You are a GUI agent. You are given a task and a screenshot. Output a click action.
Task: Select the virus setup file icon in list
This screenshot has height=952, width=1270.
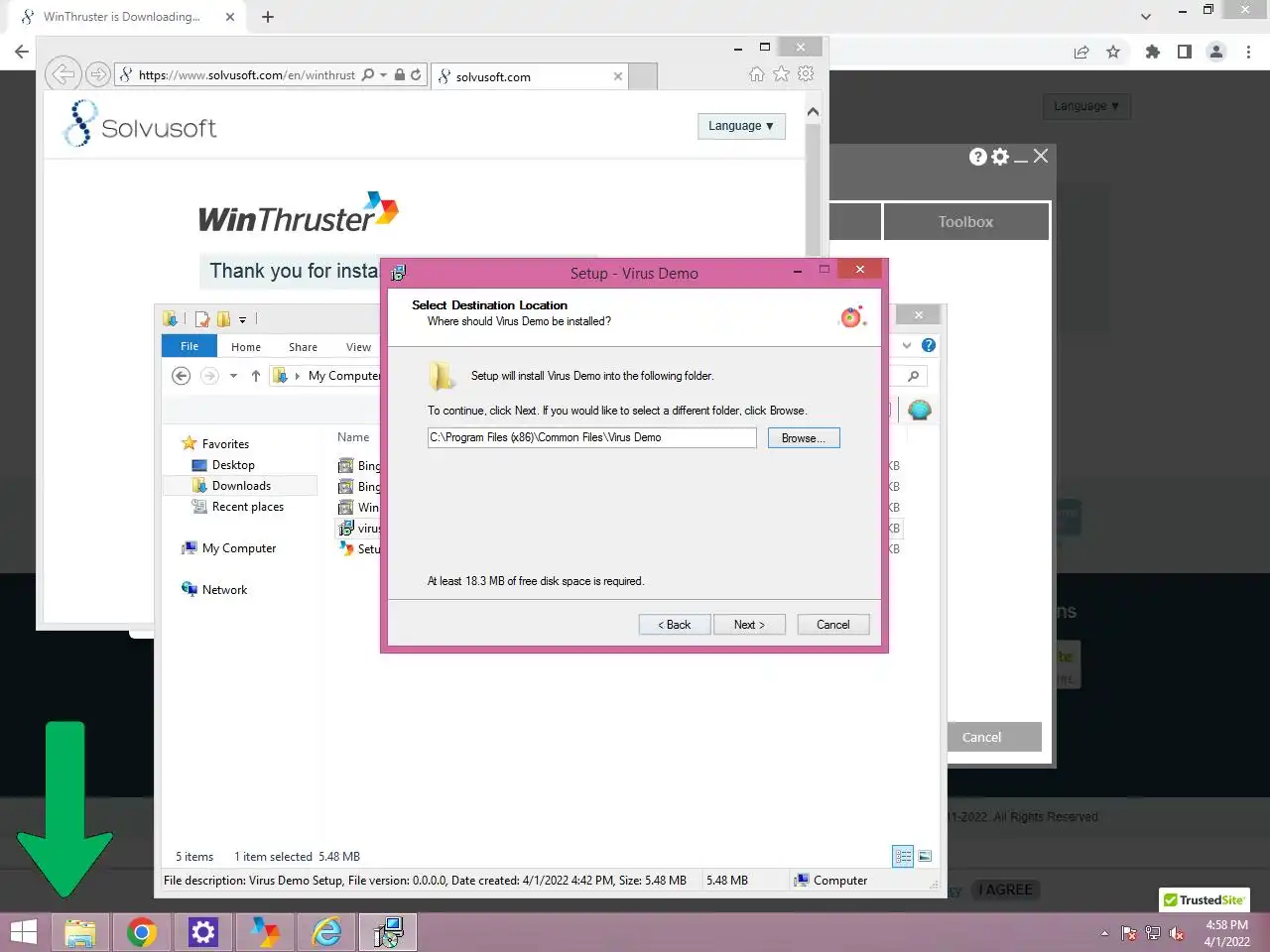346,528
